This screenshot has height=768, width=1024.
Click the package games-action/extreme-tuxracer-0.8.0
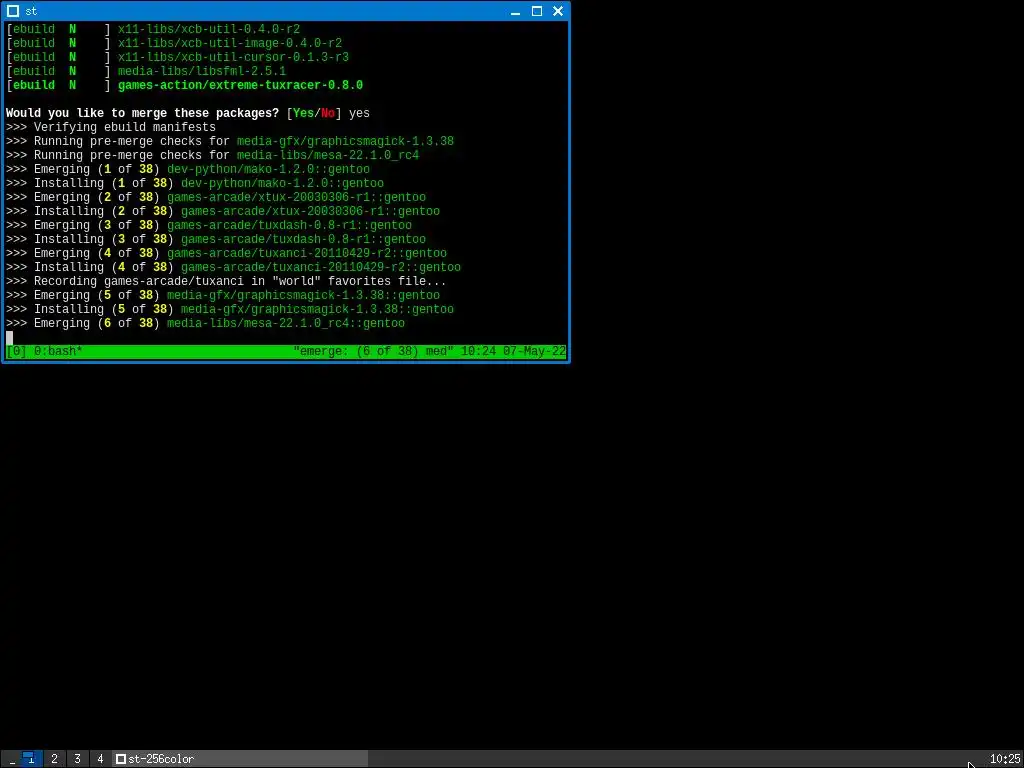point(240,85)
